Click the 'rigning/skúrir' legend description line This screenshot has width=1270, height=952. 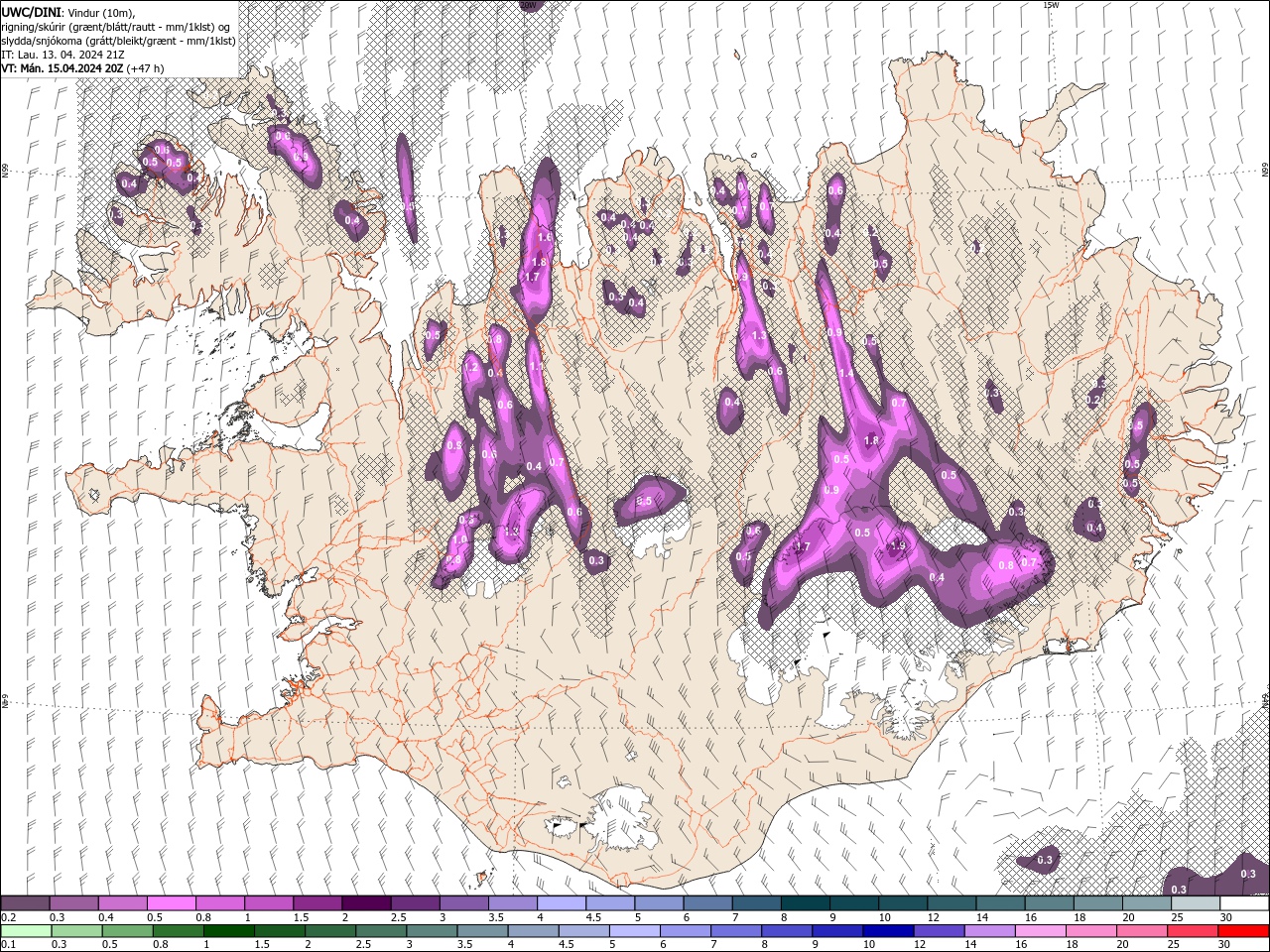click(116, 26)
